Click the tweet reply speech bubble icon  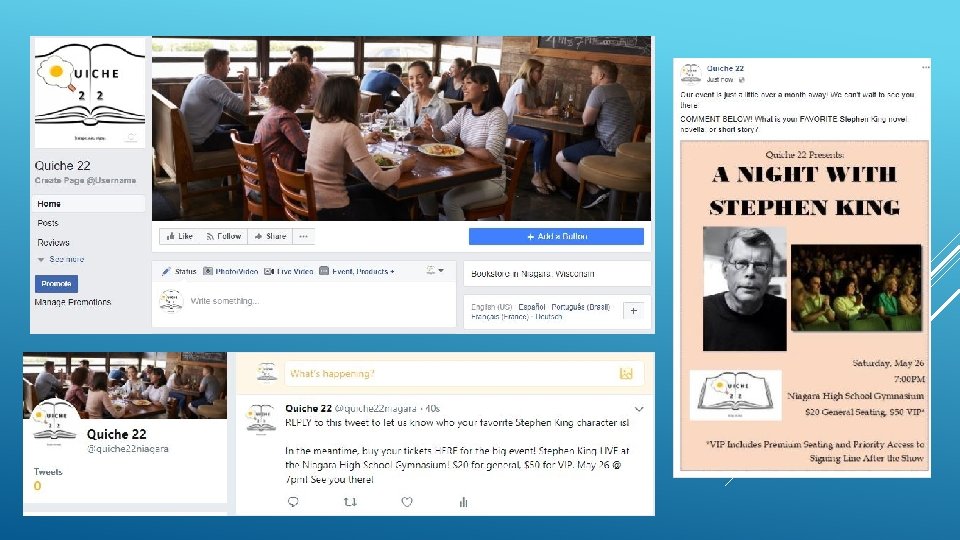point(293,502)
